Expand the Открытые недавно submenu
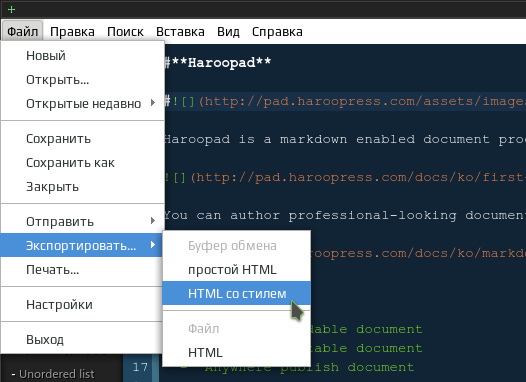Image resolution: width=526 pixels, height=382 pixels. pyautogui.click(x=83, y=104)
